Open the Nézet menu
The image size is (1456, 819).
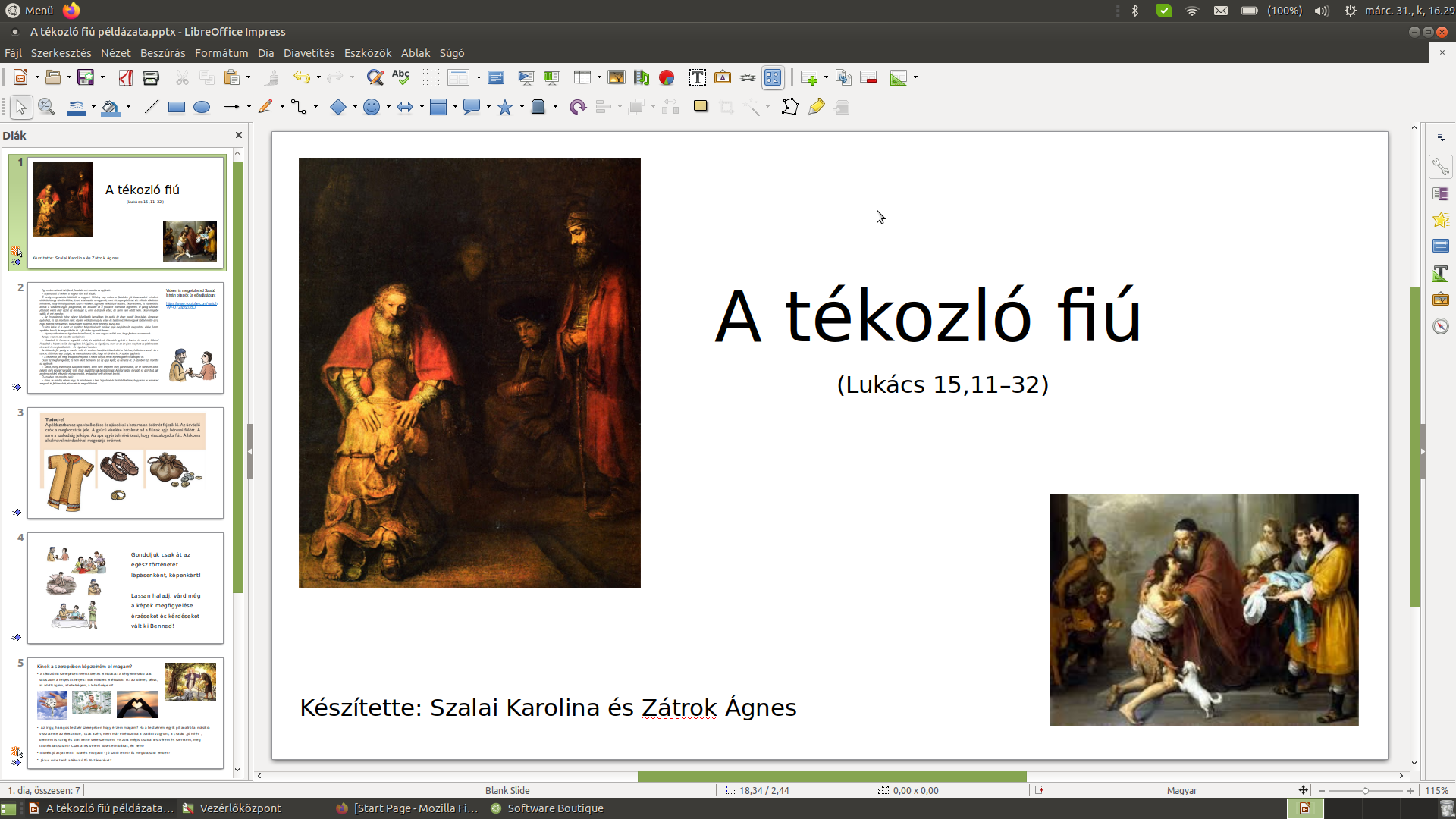(x=115, y=53)
